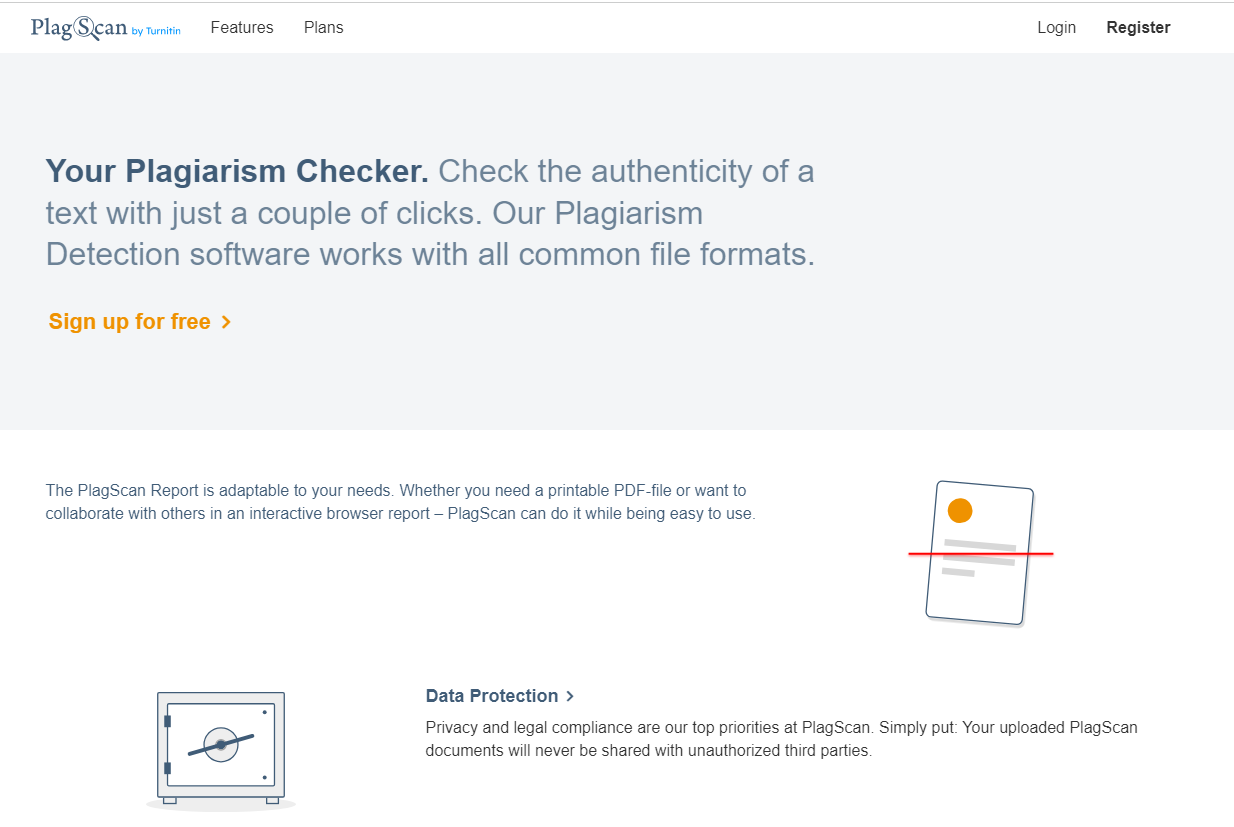Open the Features menu item
1234x827 pixels.
[x=242, y=28]
